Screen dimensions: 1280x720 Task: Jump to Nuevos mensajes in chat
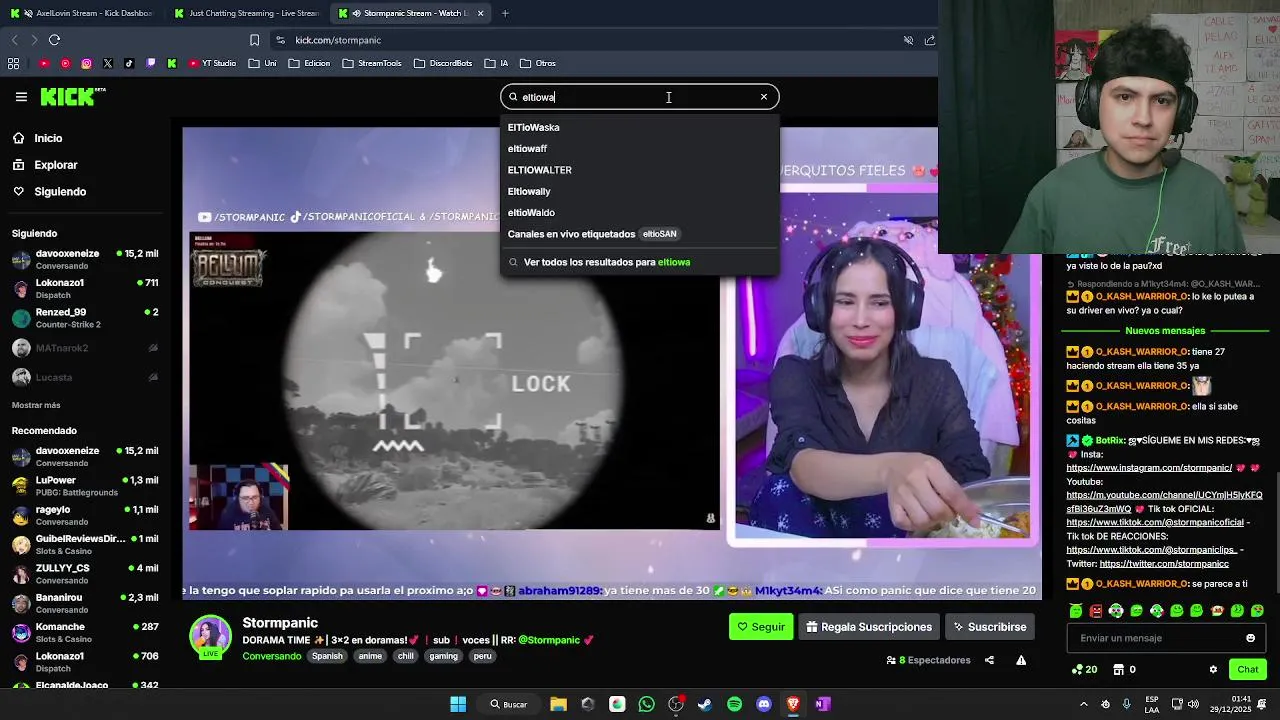[x=1165, y=331]
